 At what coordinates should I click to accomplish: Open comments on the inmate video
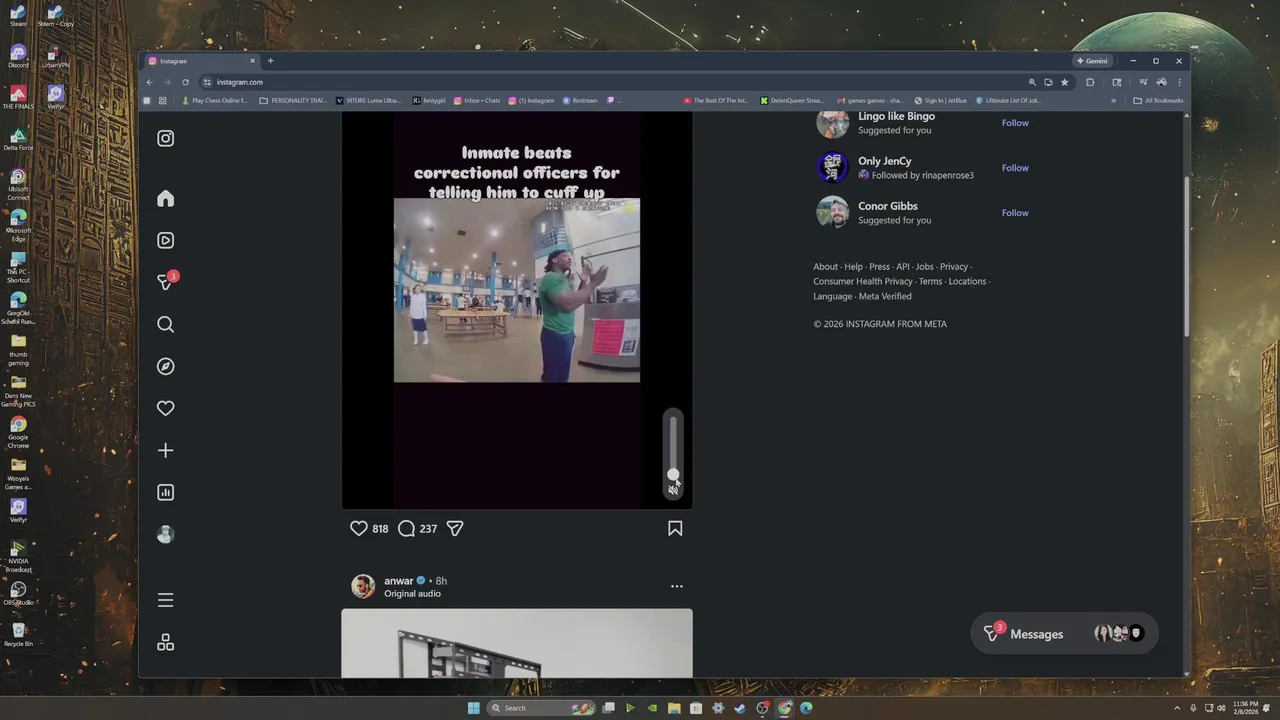(x=406, y=528)
